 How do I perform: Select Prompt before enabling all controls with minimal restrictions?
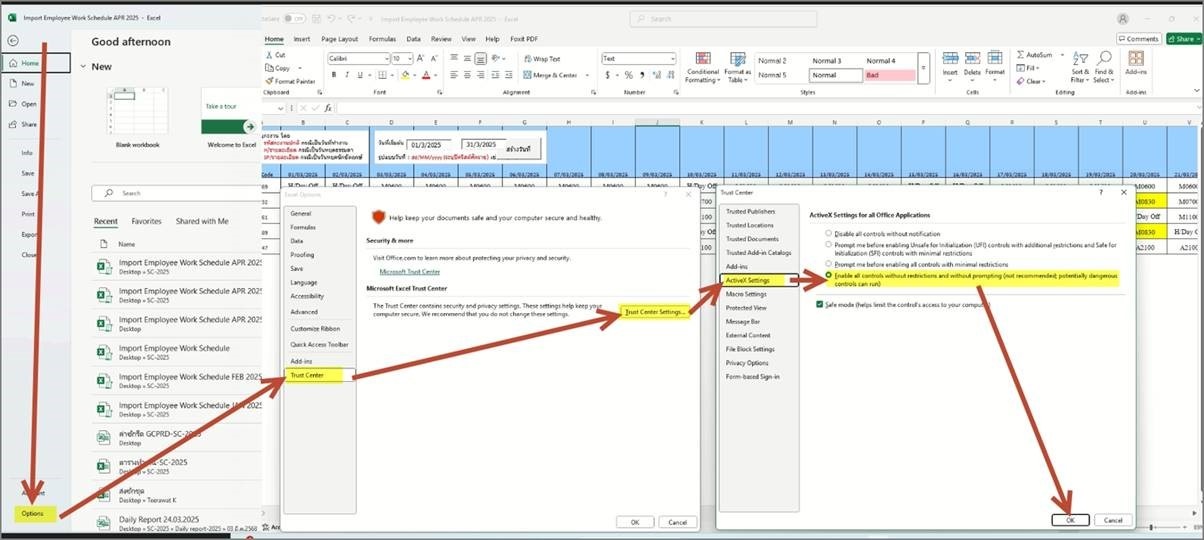pyautogui.click(x=828, y=264)
